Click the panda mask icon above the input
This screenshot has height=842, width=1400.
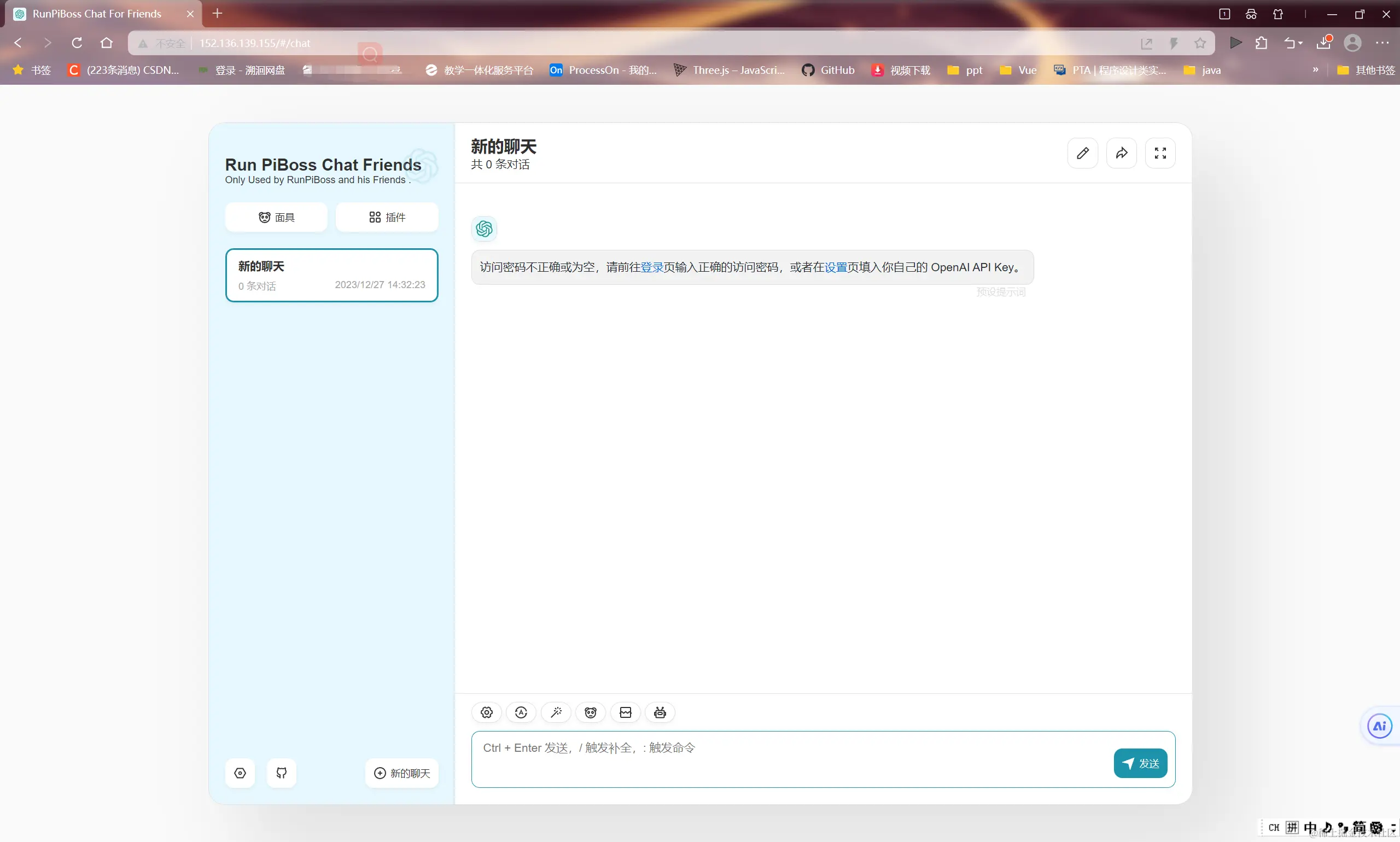(x=591, y=712)
